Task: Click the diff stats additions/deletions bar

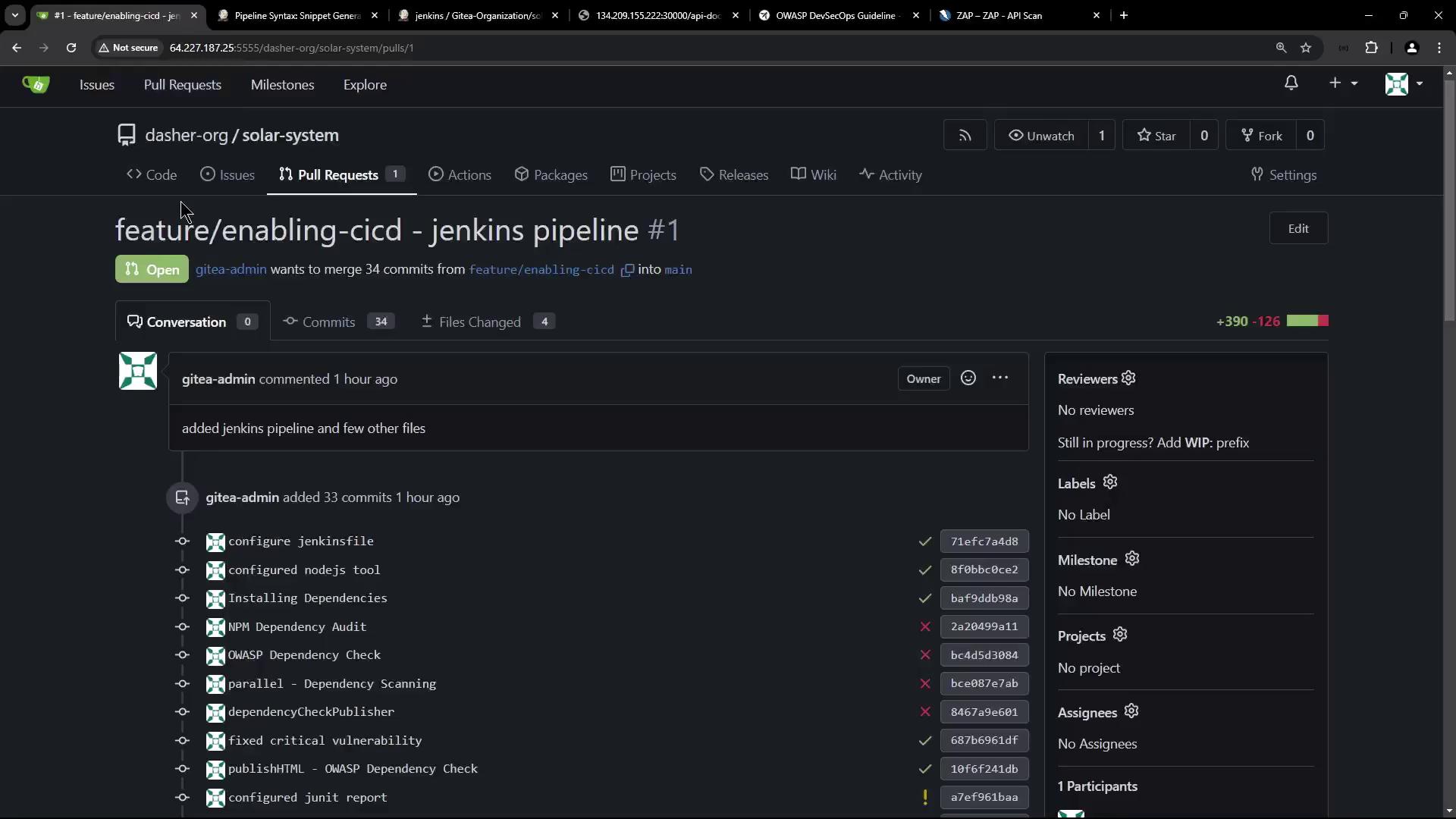Action: point(1307,321)
